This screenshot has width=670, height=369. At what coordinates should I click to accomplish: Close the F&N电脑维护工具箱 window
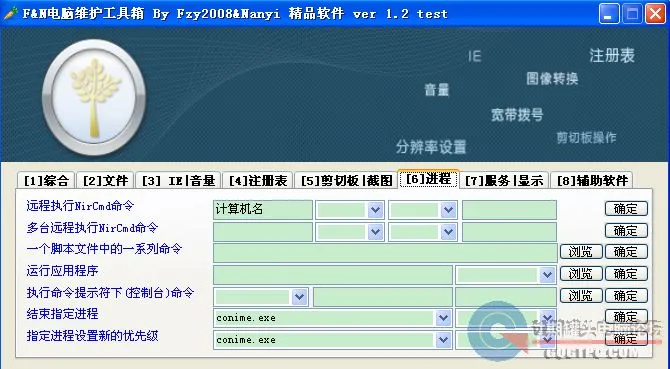pyautogui.click(x=655, y=14)
